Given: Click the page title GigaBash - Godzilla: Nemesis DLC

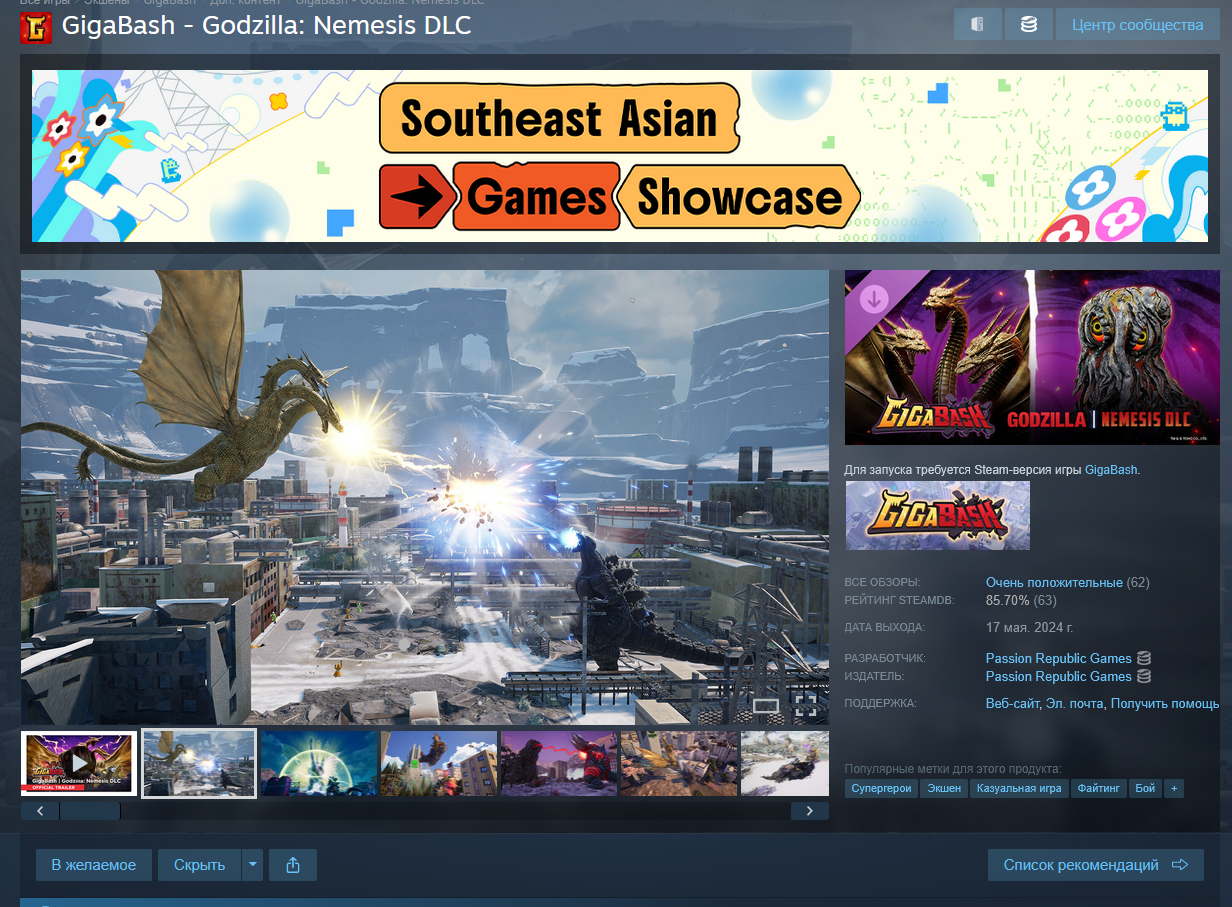Looking at the screenshot, I should tap(266, 25).
